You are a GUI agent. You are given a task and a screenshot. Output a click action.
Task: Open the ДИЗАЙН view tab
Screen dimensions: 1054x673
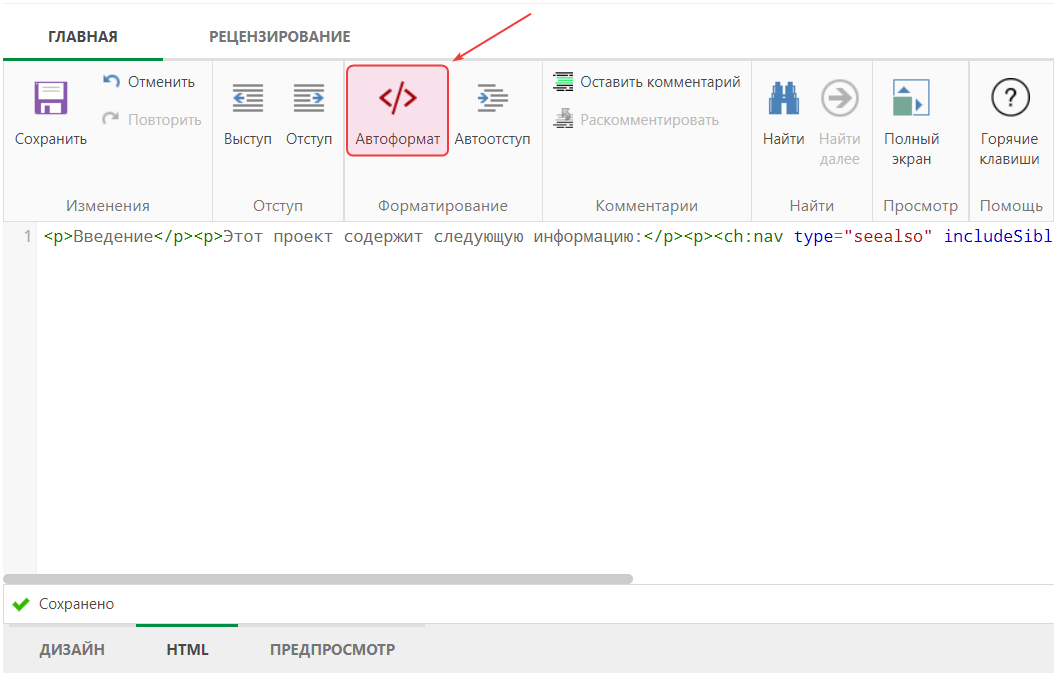[x=71, y=649]
